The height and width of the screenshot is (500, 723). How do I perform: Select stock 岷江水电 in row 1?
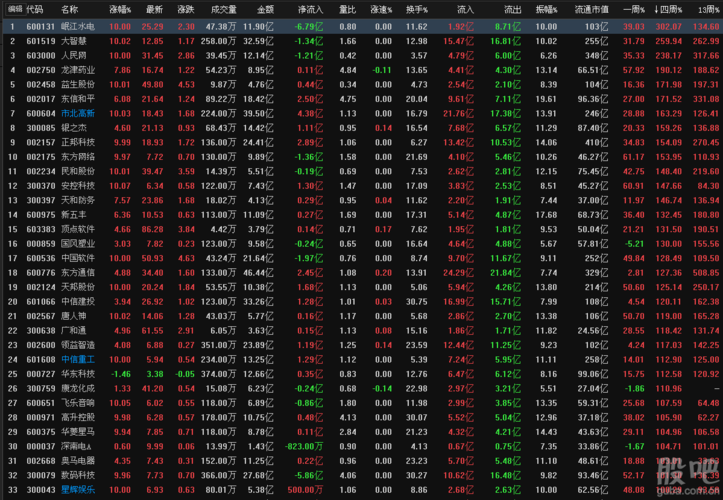pos(78,27)
